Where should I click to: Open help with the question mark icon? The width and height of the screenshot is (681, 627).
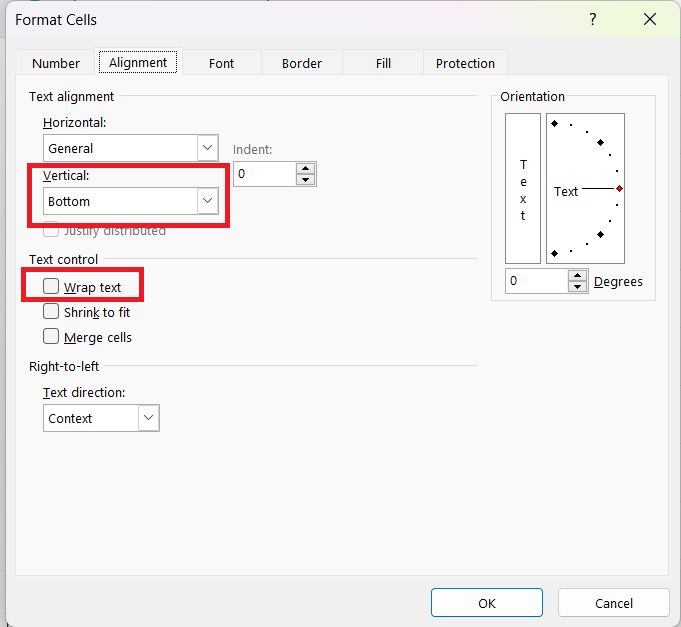tap(593, 19)
